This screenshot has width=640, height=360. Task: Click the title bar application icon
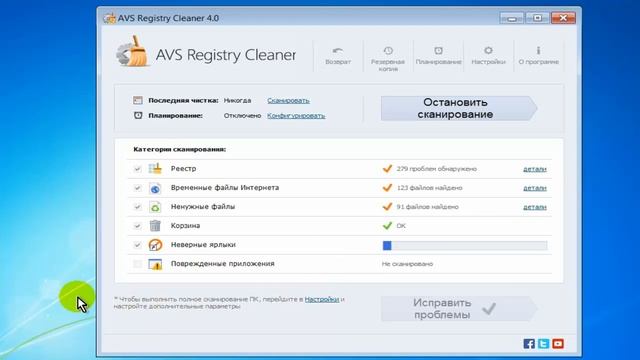point(109,18)
